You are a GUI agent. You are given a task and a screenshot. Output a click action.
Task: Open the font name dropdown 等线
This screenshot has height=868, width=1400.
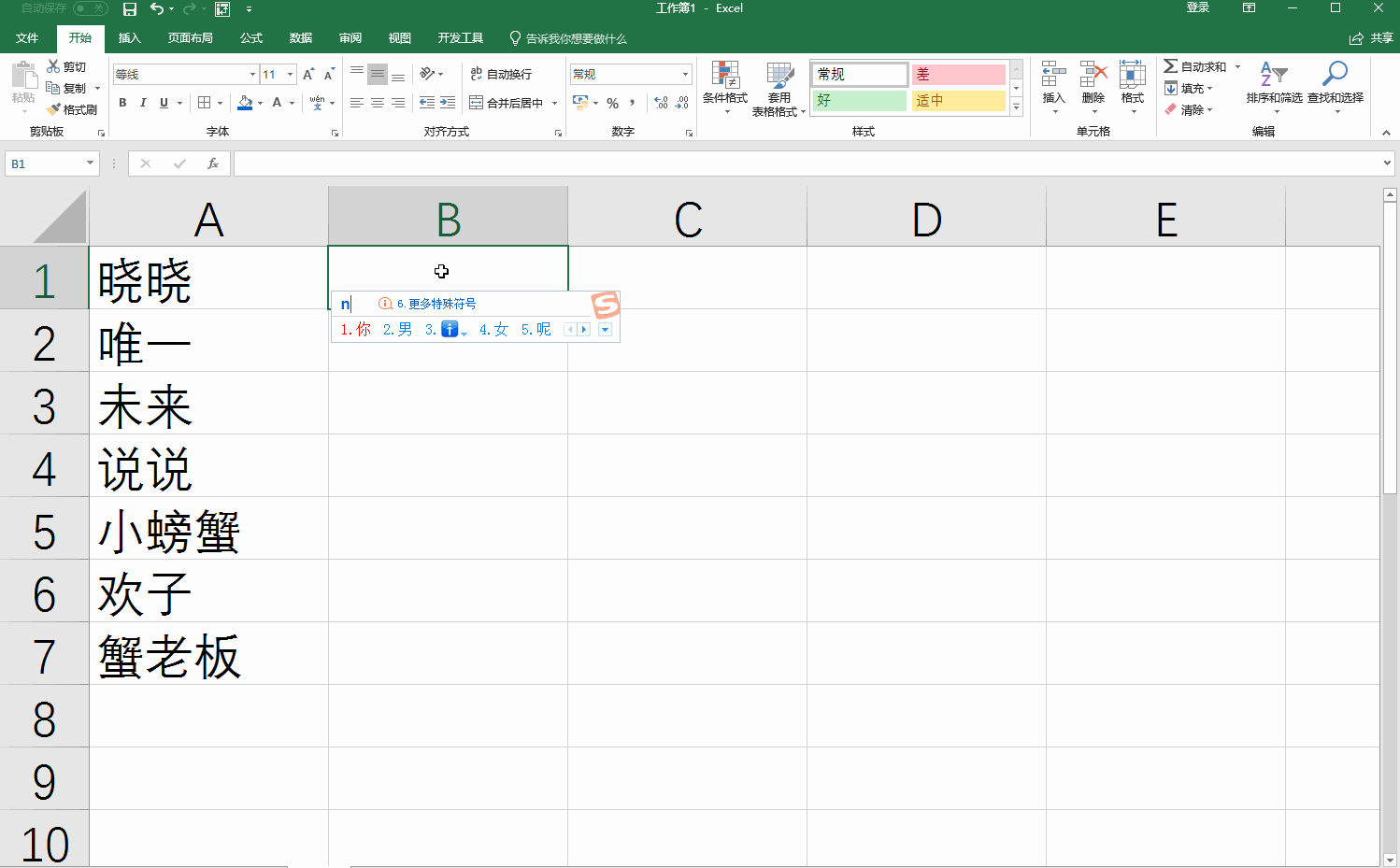pyautogui.click(x=253, y=74)
